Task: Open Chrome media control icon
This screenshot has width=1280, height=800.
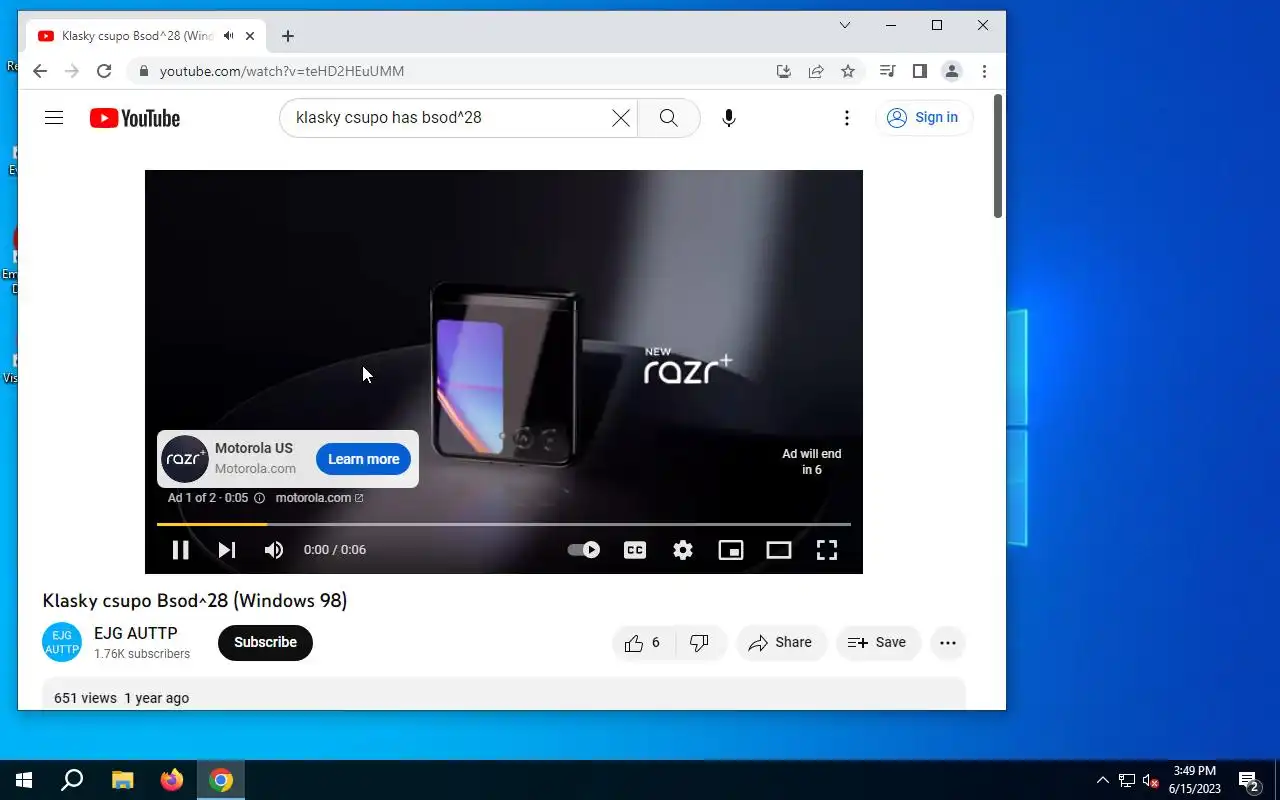Action: tap(887, 71)
